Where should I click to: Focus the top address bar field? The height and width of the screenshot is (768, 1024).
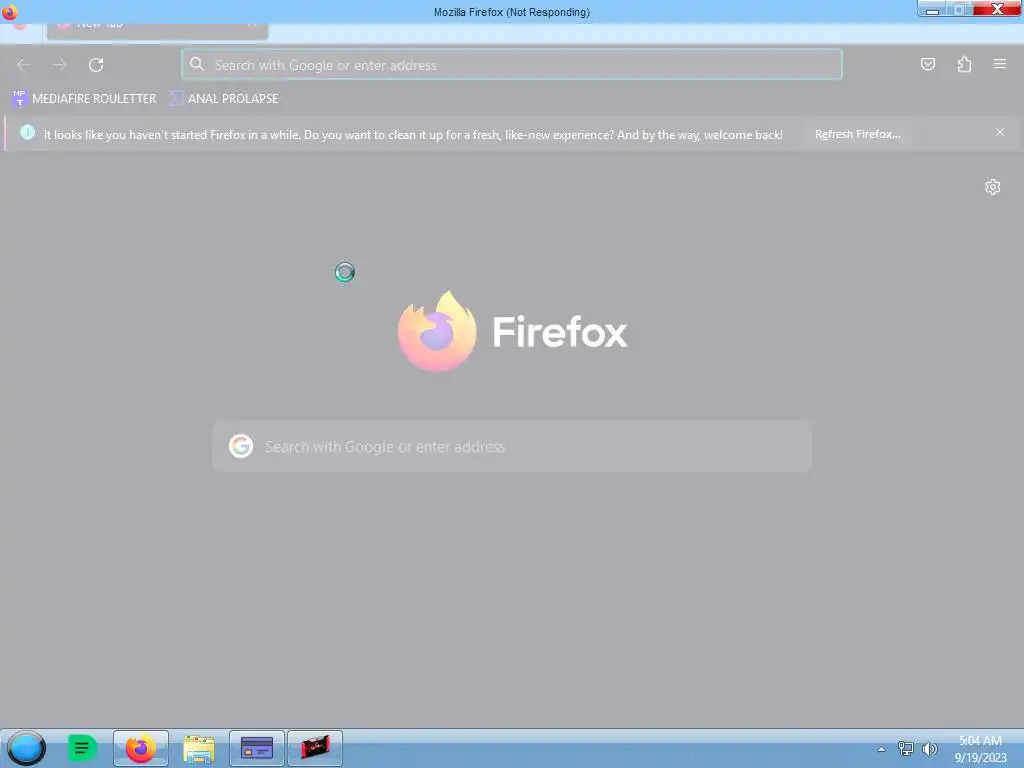pyautogui.click(x=511, y=65)
